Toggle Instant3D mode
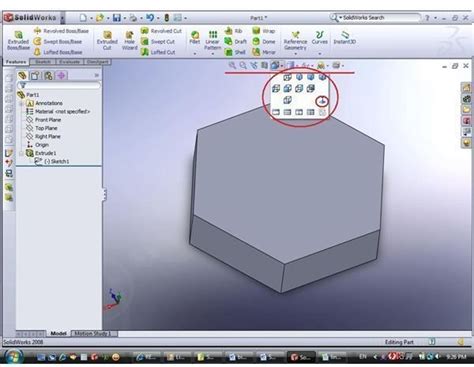This screenshot has width=474, height=367. point(345,38)
